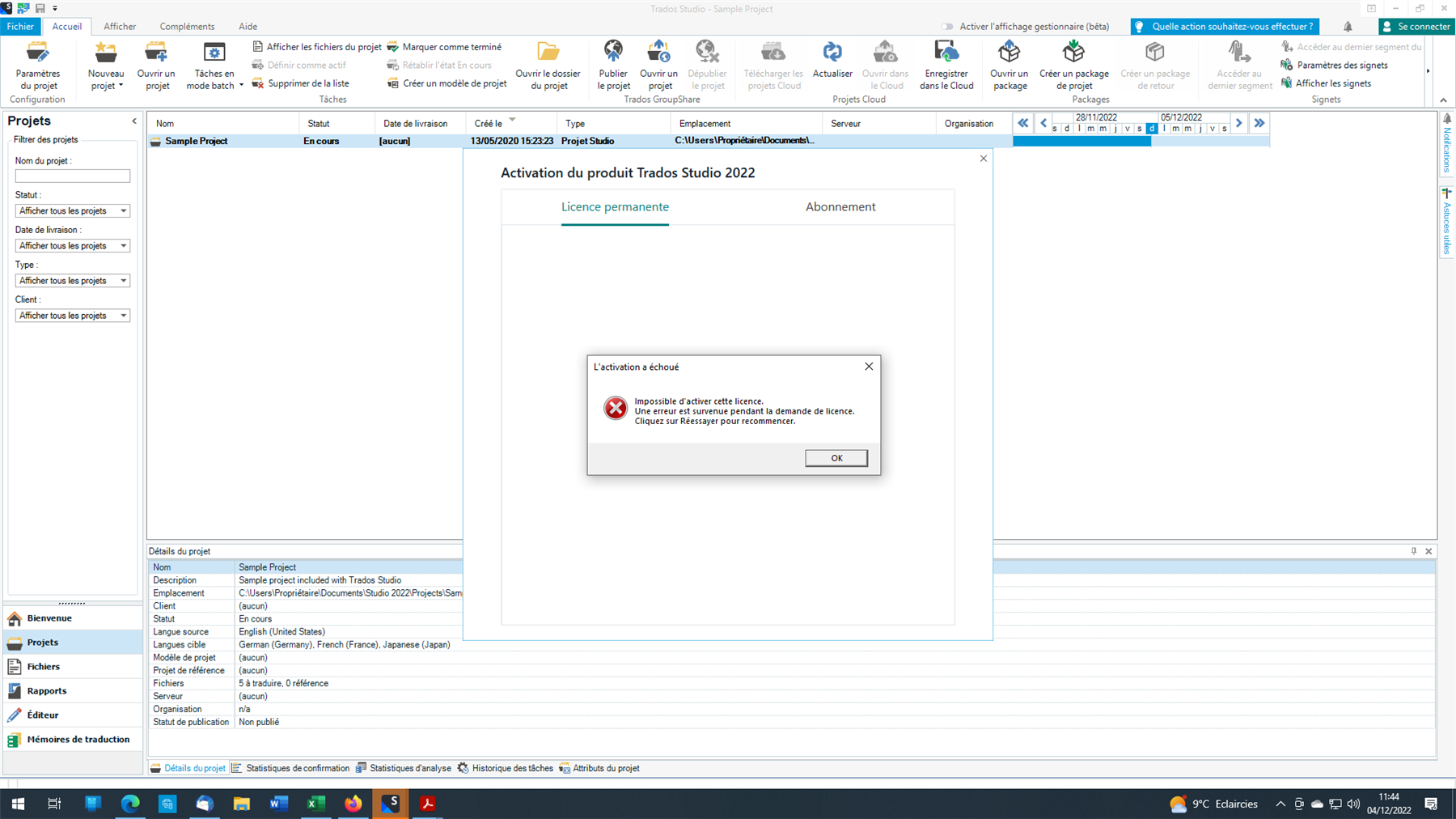Mark project as terminé
This screenshot has width=1456, height=819.
click(445, 46)
